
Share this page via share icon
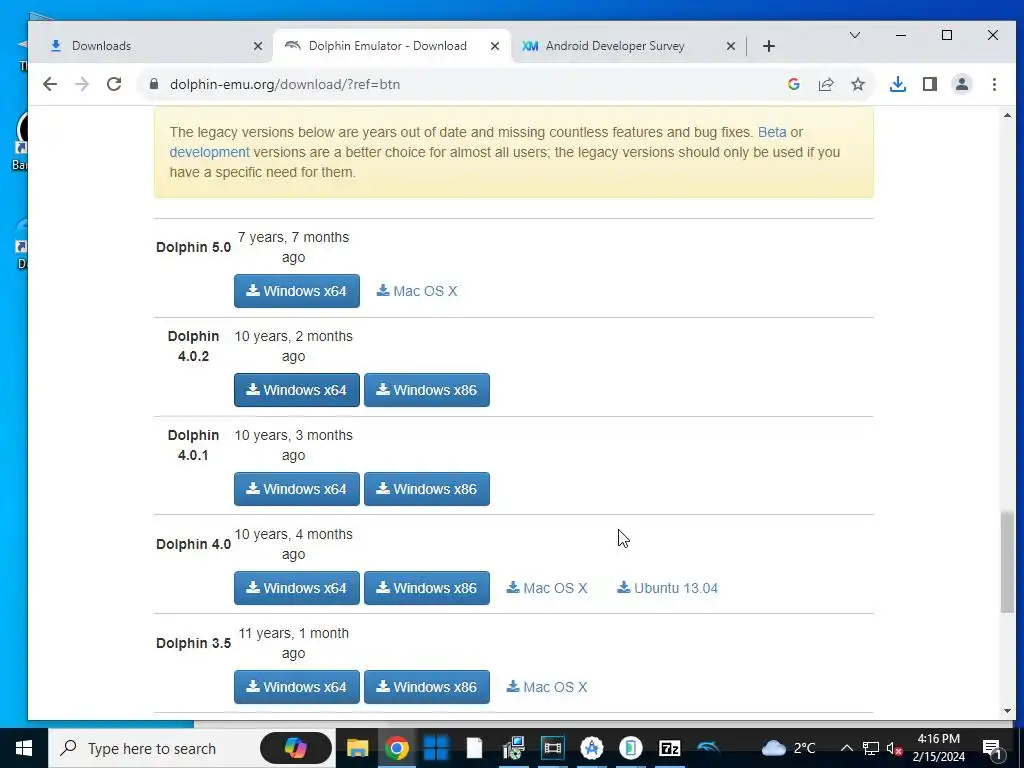click(825, 84)
